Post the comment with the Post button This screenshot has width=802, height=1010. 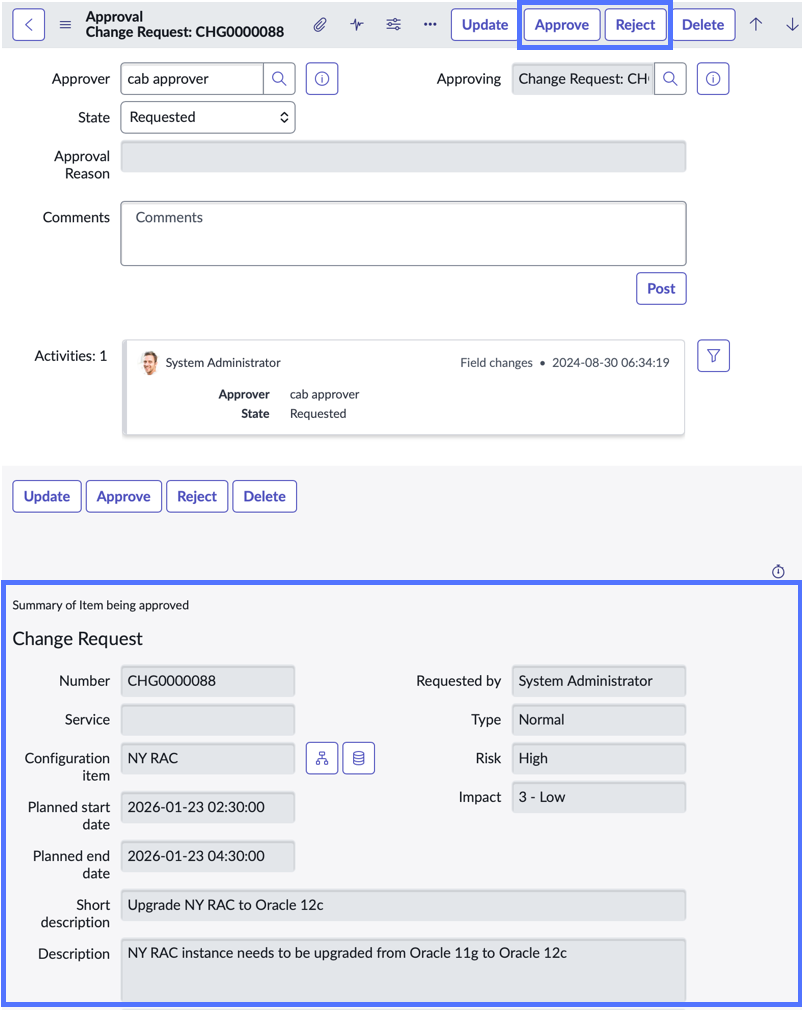click(662, 289)
